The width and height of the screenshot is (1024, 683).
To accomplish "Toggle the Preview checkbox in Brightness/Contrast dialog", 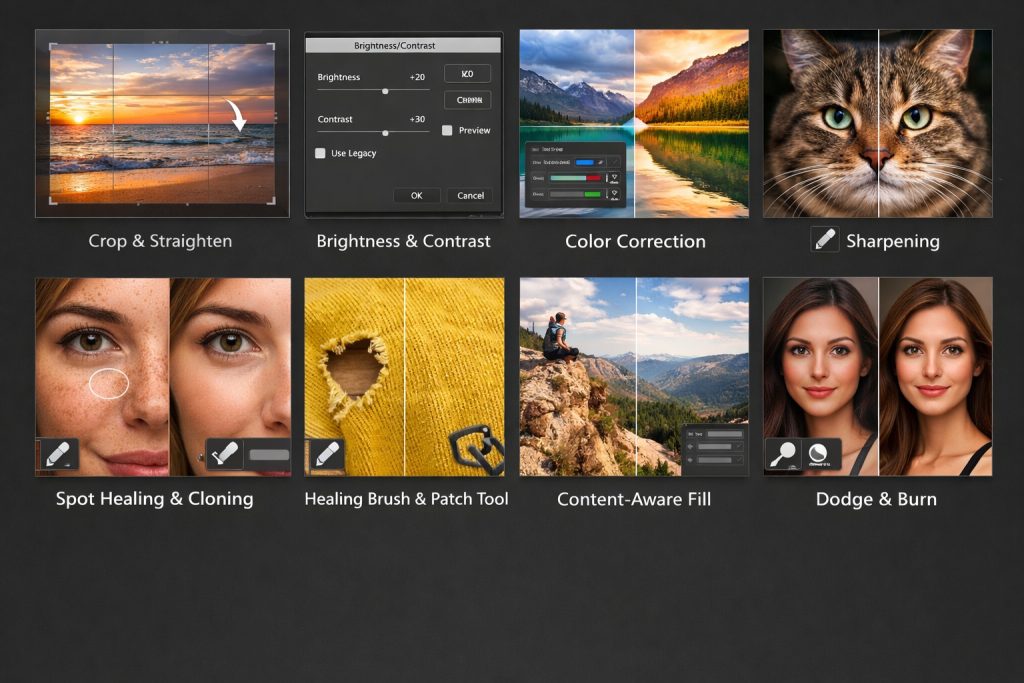I will (448, 130).
